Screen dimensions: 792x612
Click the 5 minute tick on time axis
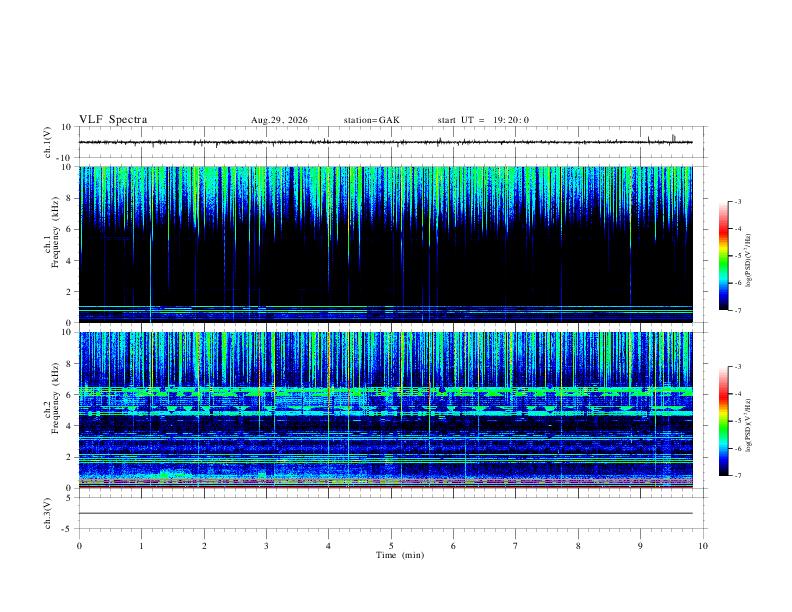point(391,546)
